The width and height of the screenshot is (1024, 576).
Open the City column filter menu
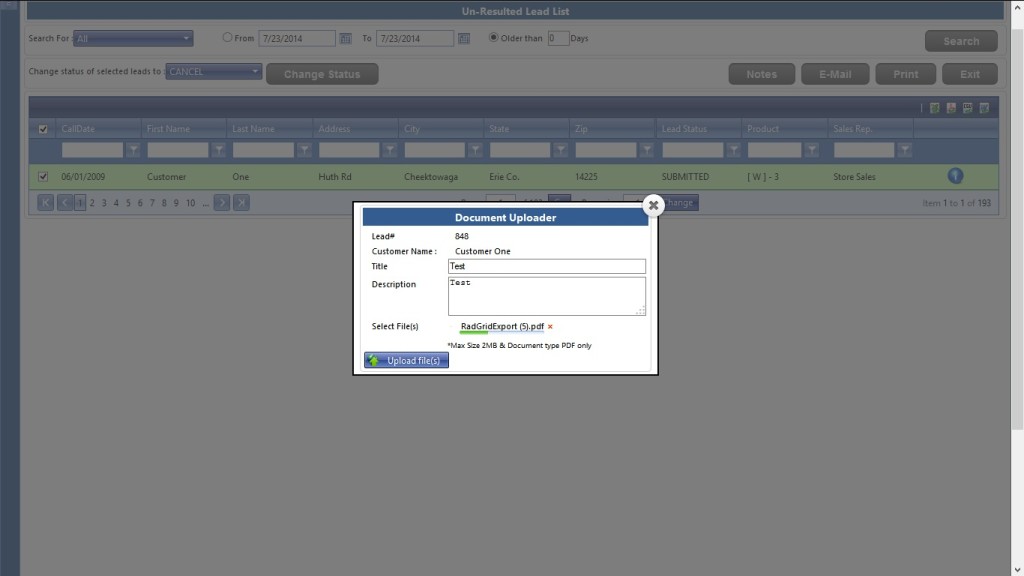475,150
